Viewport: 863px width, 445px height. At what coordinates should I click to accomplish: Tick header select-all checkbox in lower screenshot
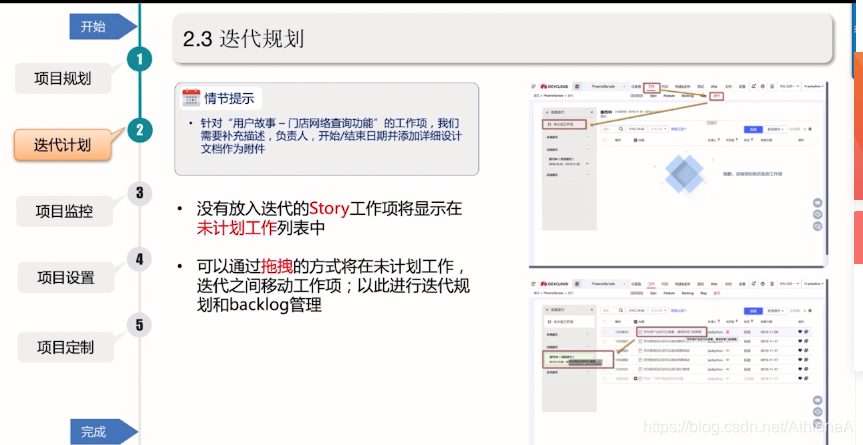pos(605,322)
